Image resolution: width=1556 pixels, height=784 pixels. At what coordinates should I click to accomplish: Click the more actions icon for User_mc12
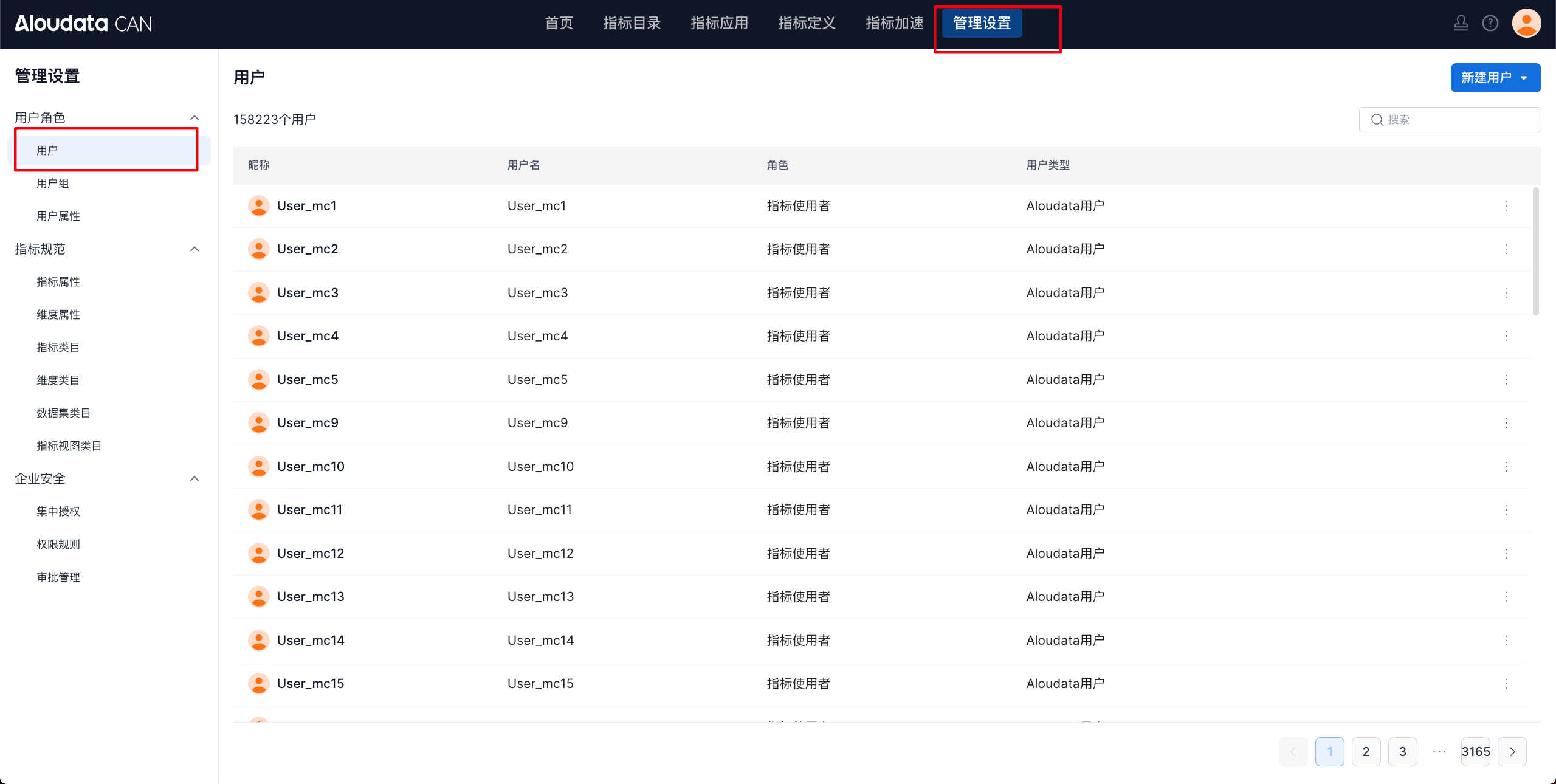(1506, 554)
